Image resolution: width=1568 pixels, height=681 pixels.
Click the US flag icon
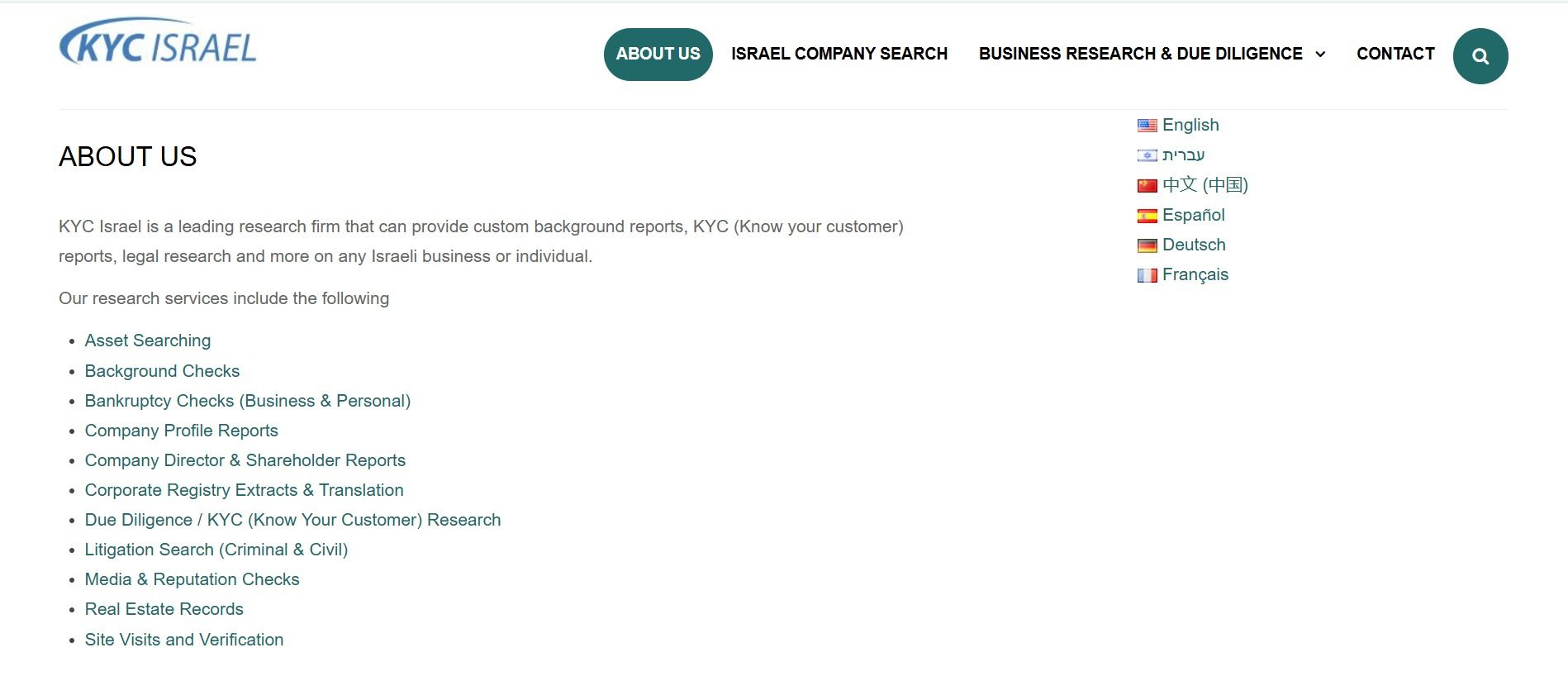click(1147, 126)
